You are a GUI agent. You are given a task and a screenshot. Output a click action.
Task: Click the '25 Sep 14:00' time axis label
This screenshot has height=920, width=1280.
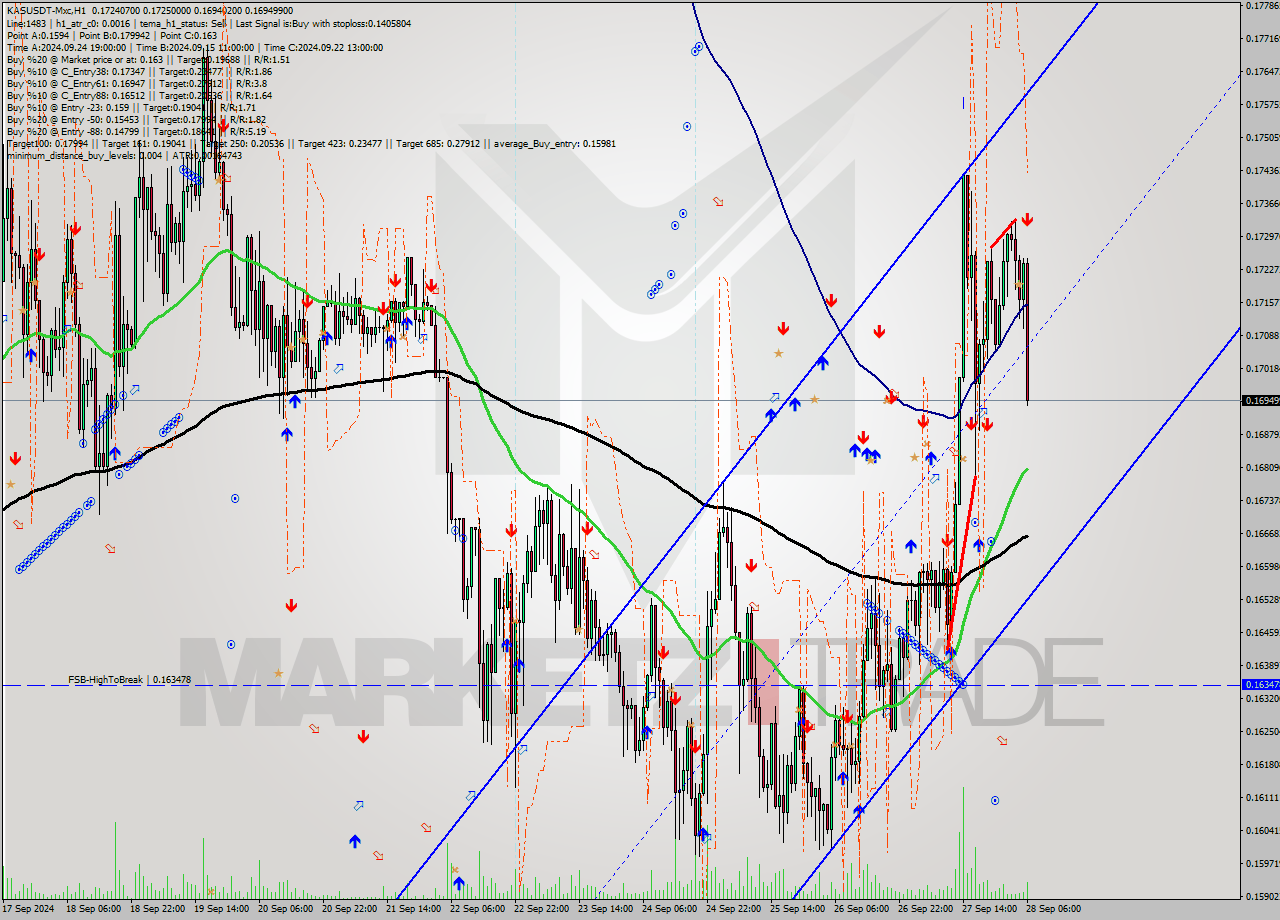[799, 909]
